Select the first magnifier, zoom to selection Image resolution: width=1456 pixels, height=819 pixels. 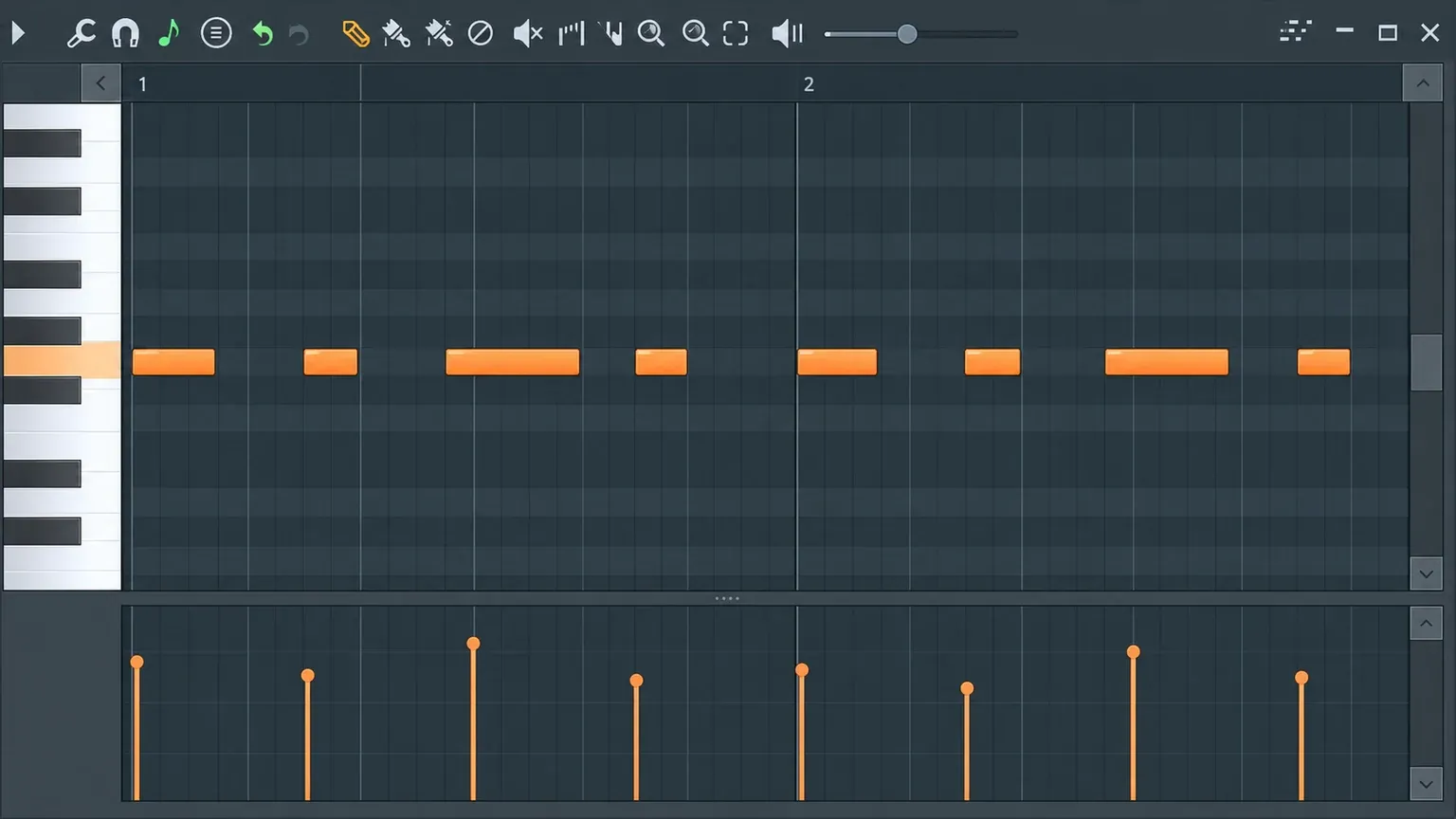click(x=651, y=34)
